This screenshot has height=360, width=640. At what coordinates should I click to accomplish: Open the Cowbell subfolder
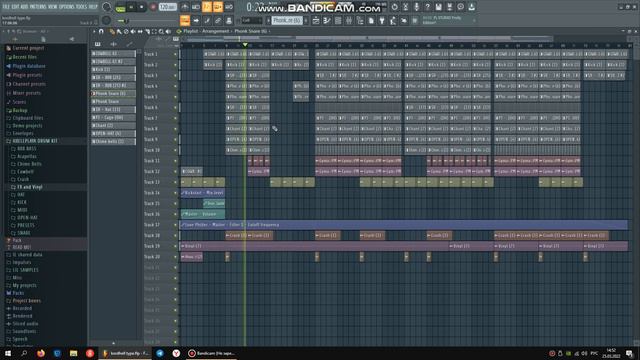point(25,171)
